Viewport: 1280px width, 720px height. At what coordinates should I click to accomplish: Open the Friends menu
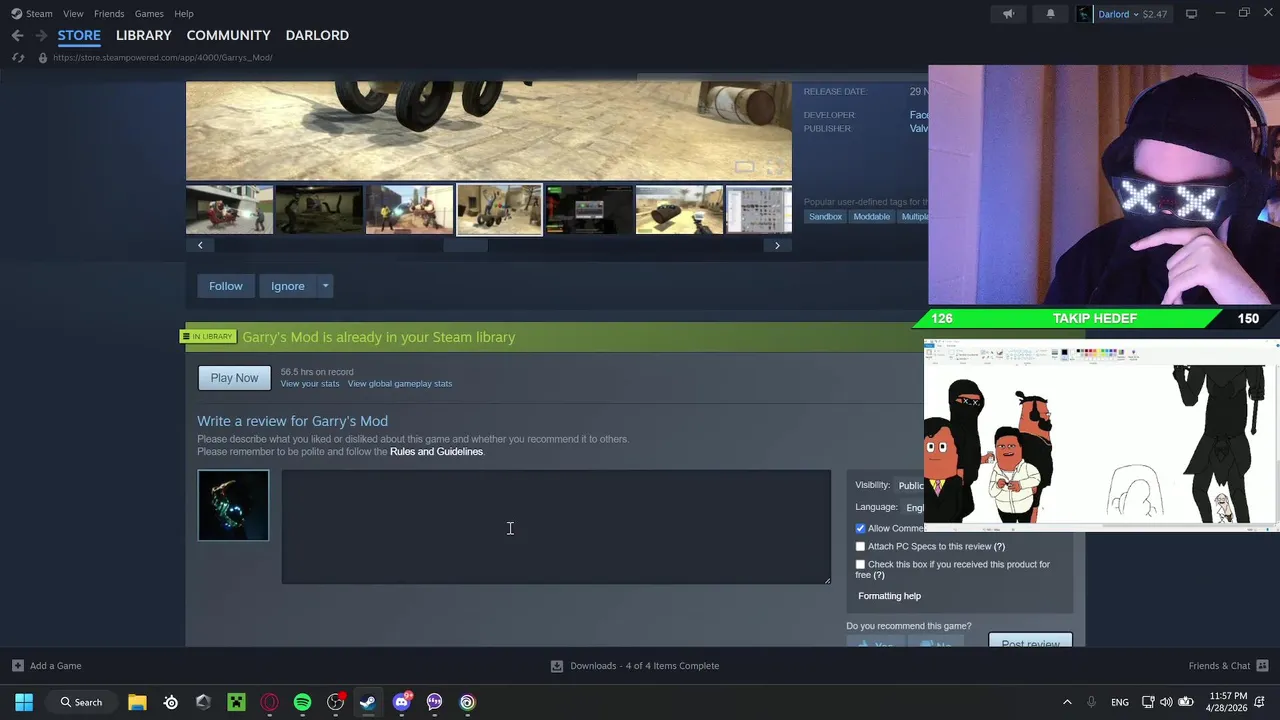click(x=109, y=14)
